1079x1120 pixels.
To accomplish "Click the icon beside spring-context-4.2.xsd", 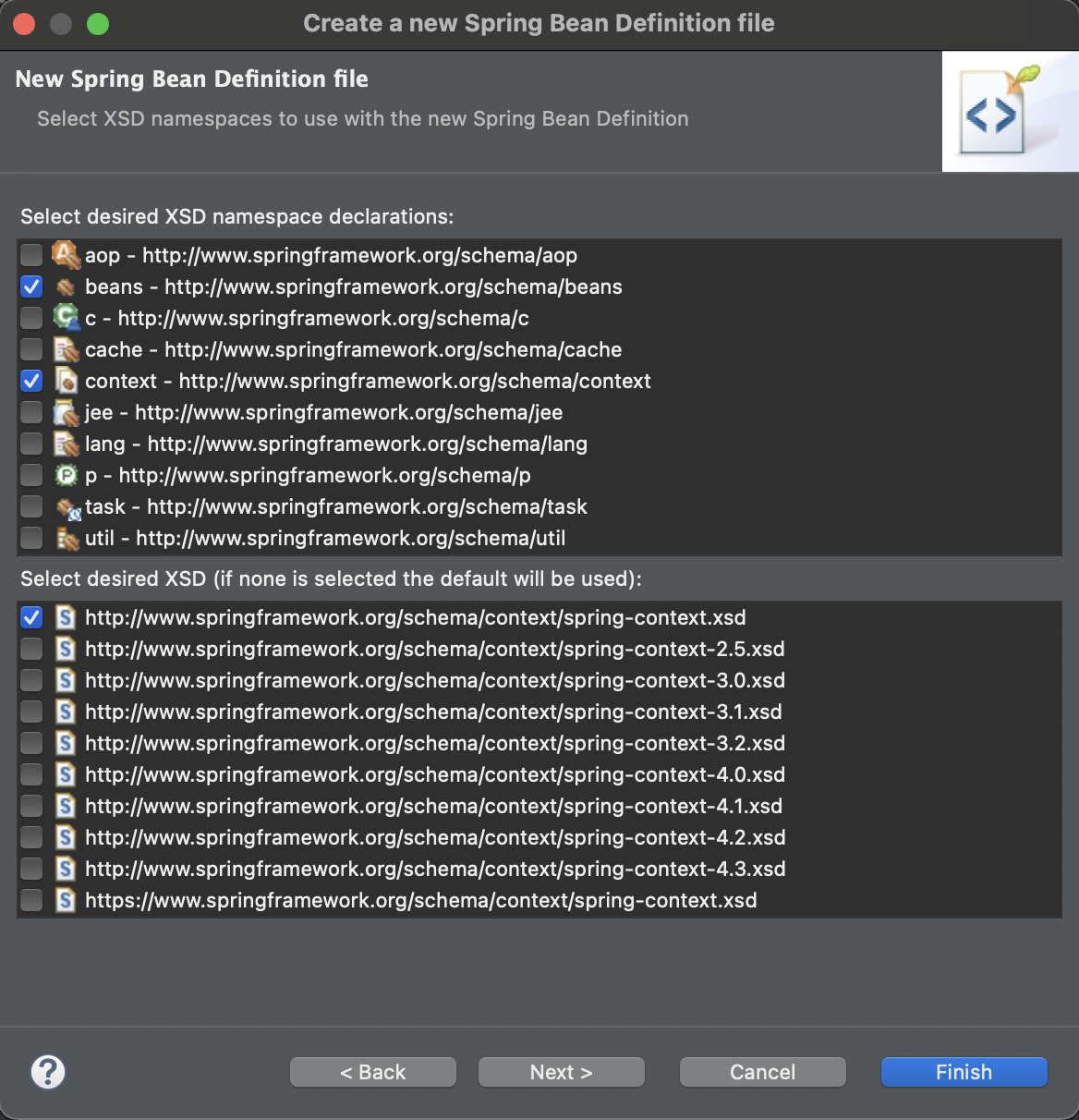I will click(x=66, y=837).
